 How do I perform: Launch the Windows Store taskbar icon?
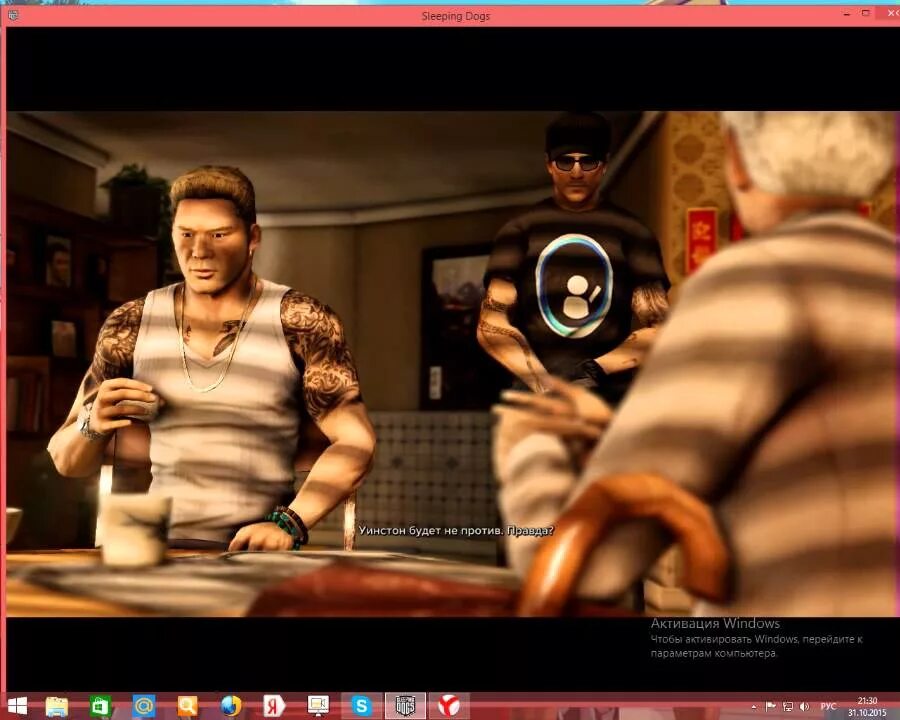pyautogui.click(x=100, y=706)
